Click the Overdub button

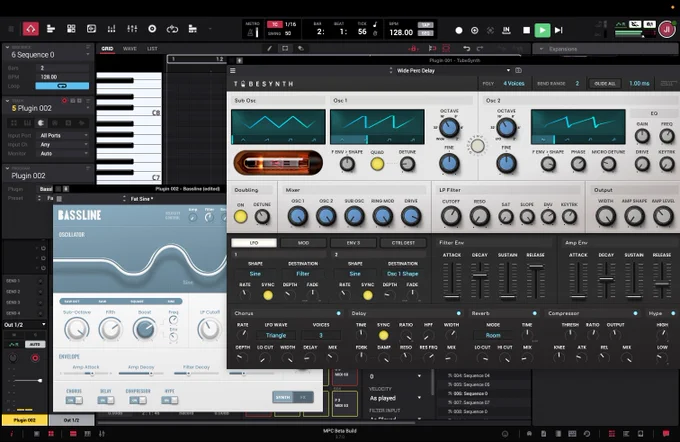474,30
